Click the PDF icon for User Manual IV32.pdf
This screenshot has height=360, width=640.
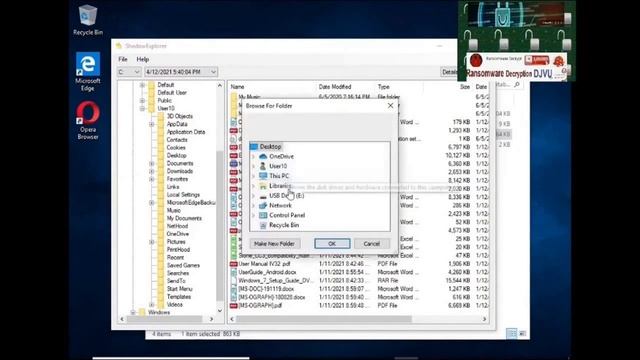(x=233, y=264)
